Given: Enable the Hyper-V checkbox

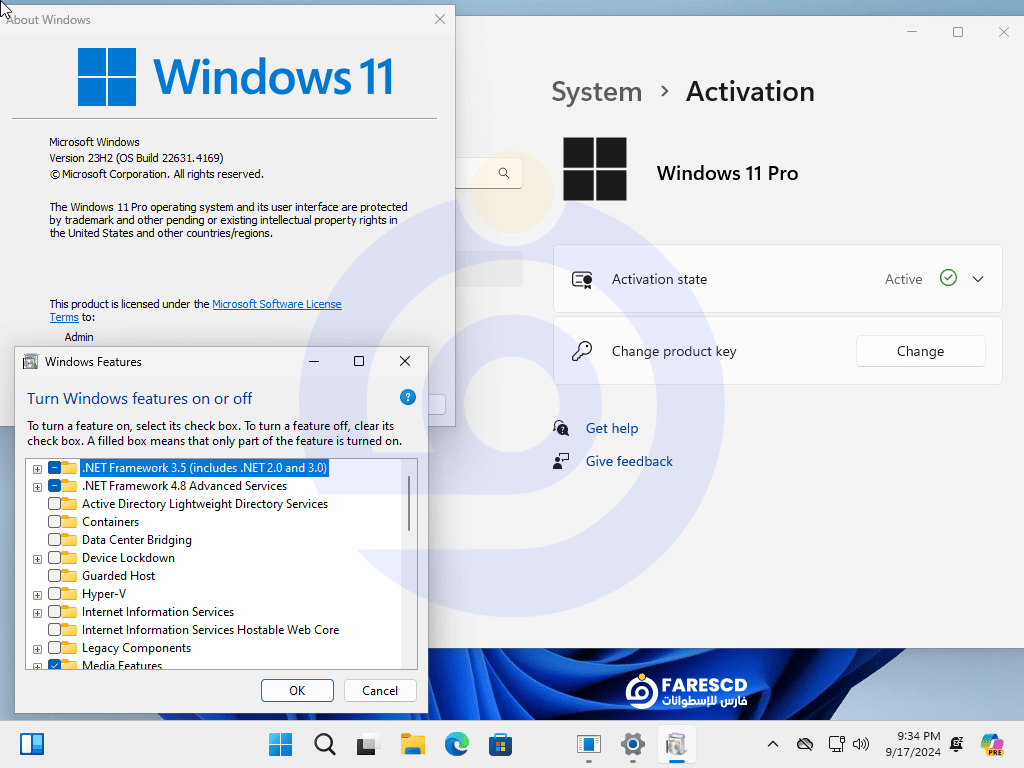Looking at the screenshot, I should point(54,594).
